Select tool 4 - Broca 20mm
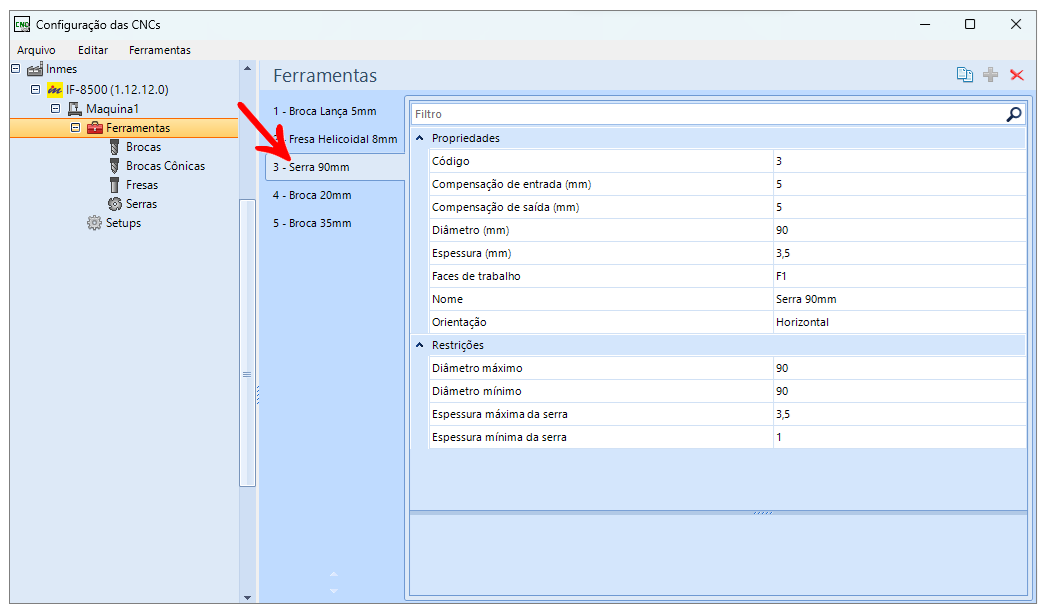This screenshot has width=1042, height=613. pyautogui.click(x=312, y=195)
